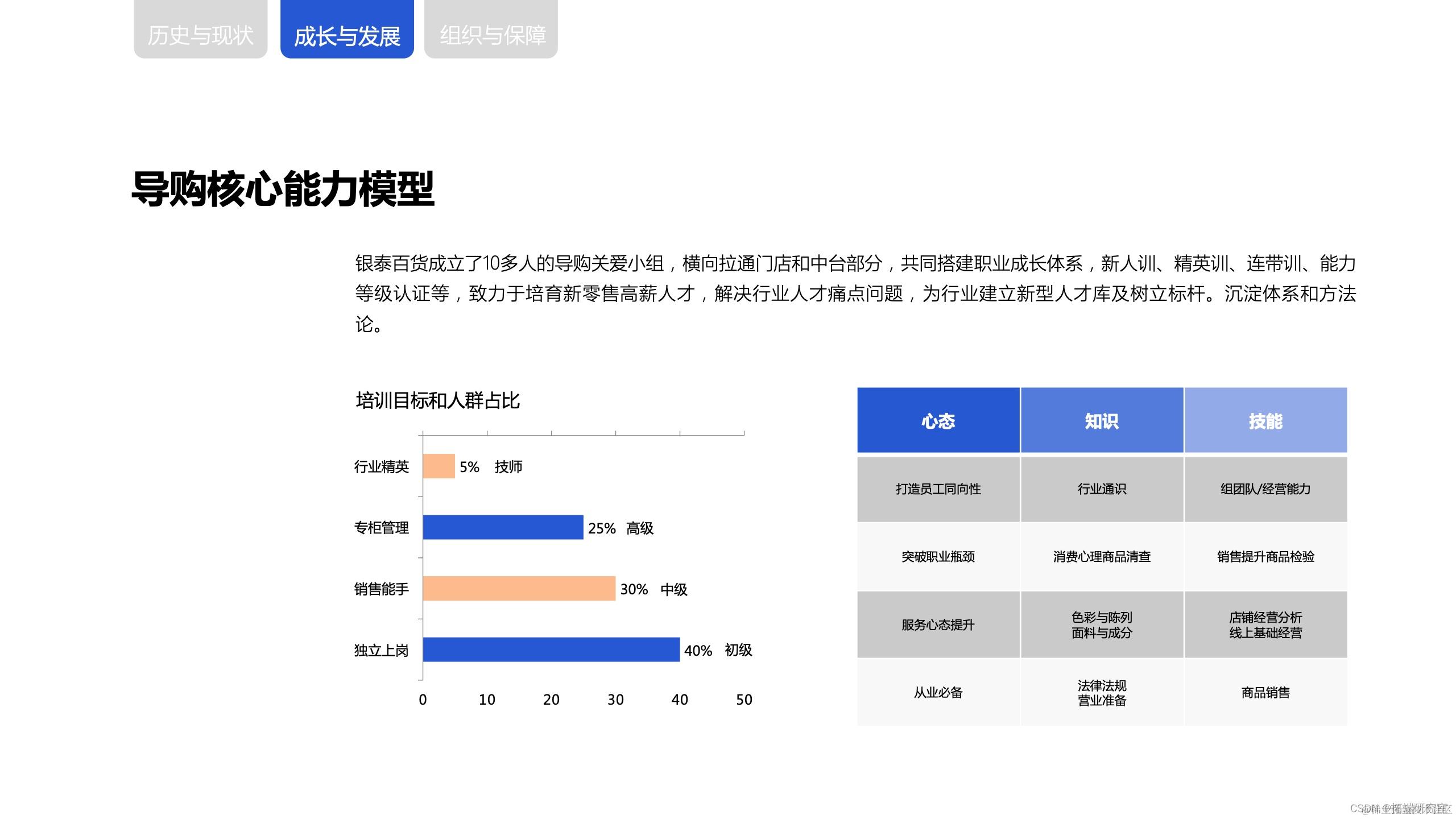
Task: Click the 技能 table header
Action: (1265, 421)
